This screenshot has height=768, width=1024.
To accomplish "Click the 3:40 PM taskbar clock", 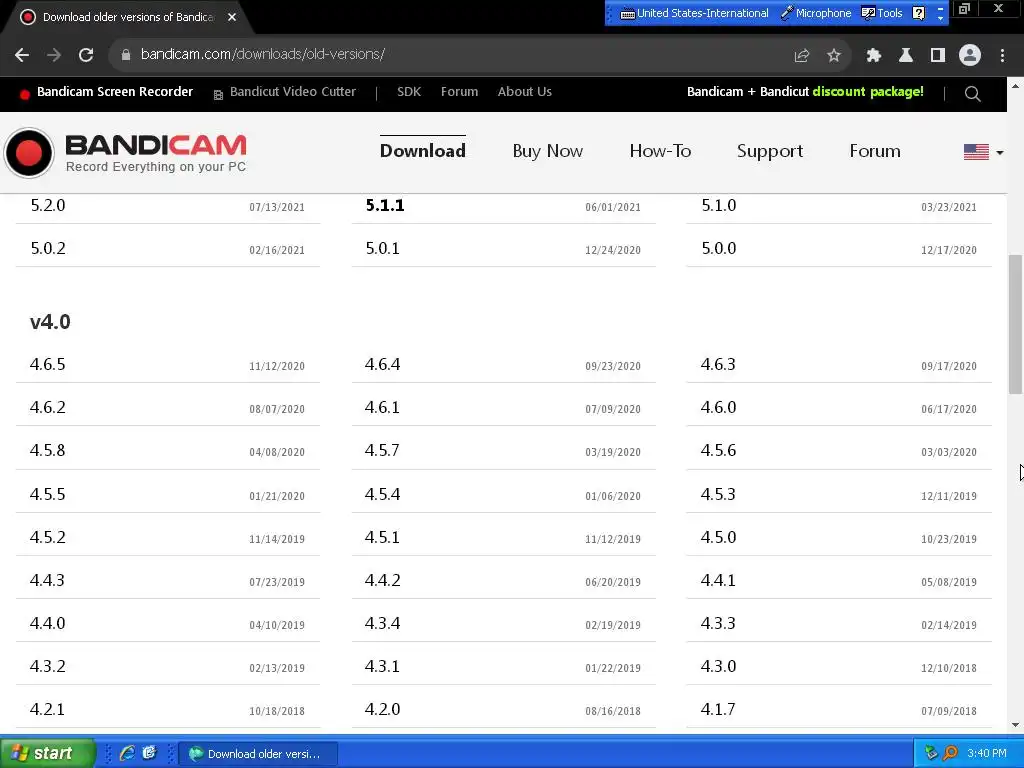I will pyautogui.click(x=987, y=754).
